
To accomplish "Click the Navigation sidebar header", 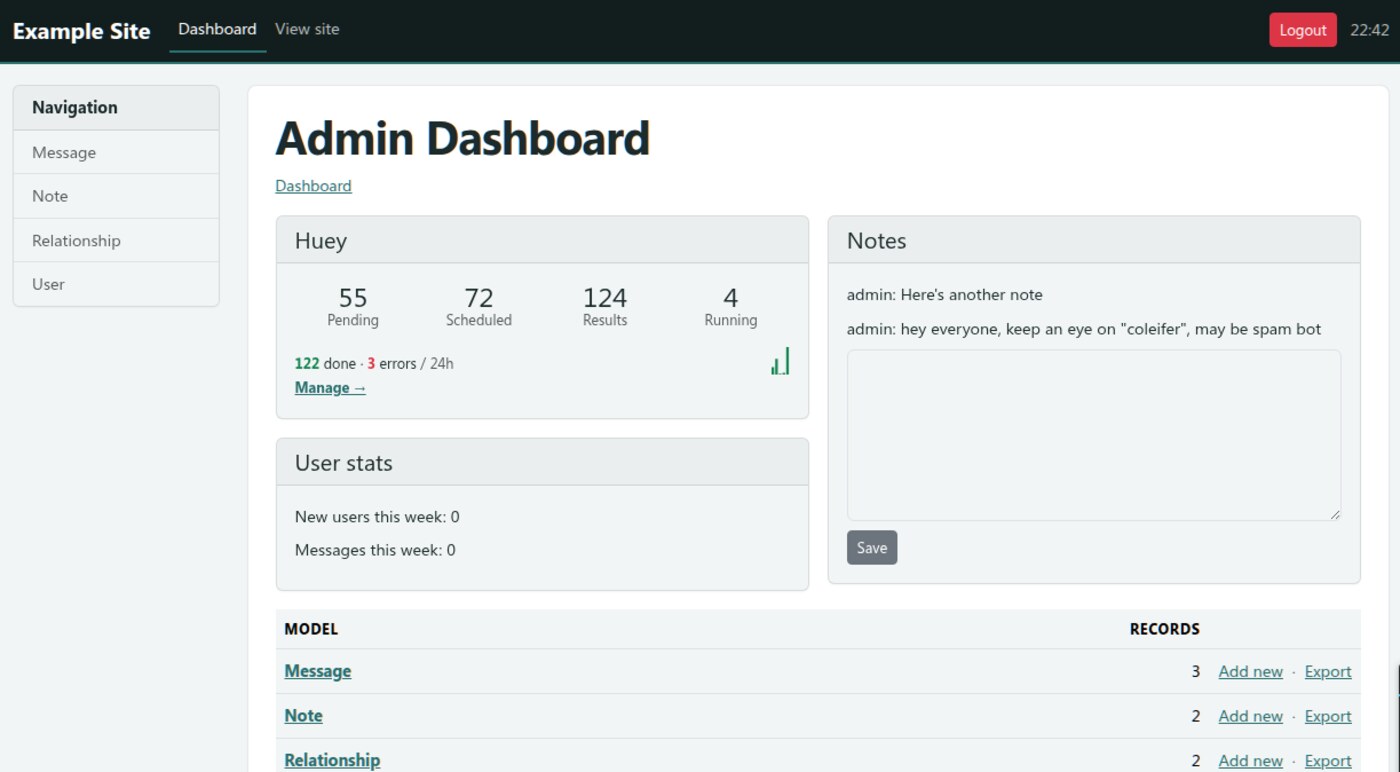I will click(116, 107).
